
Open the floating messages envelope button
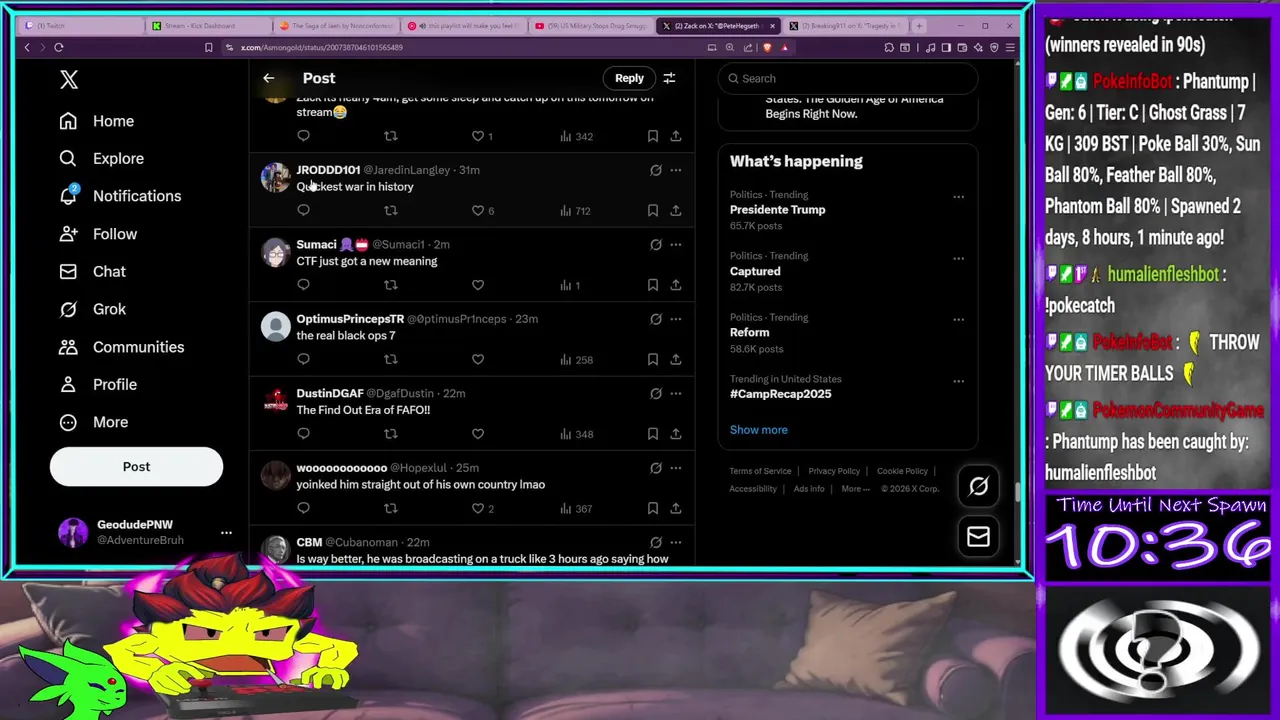pos(978,537)
